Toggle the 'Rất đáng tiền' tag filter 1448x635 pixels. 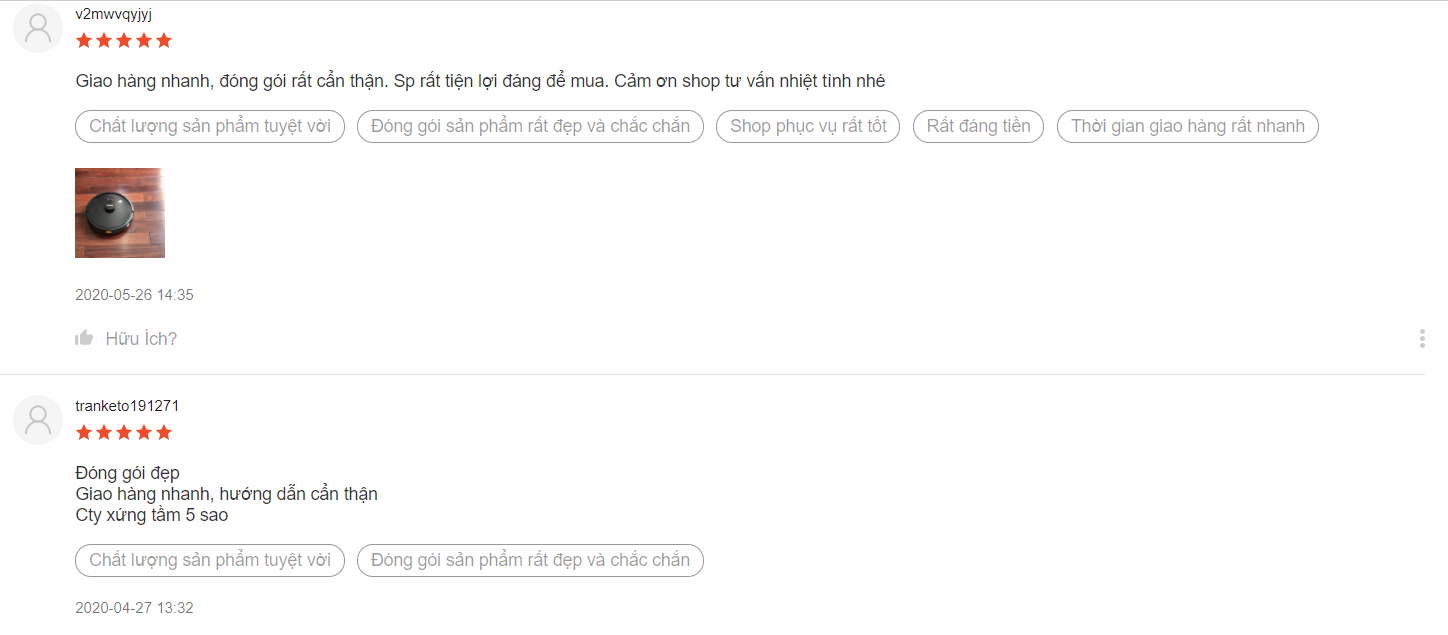point(977,126)
